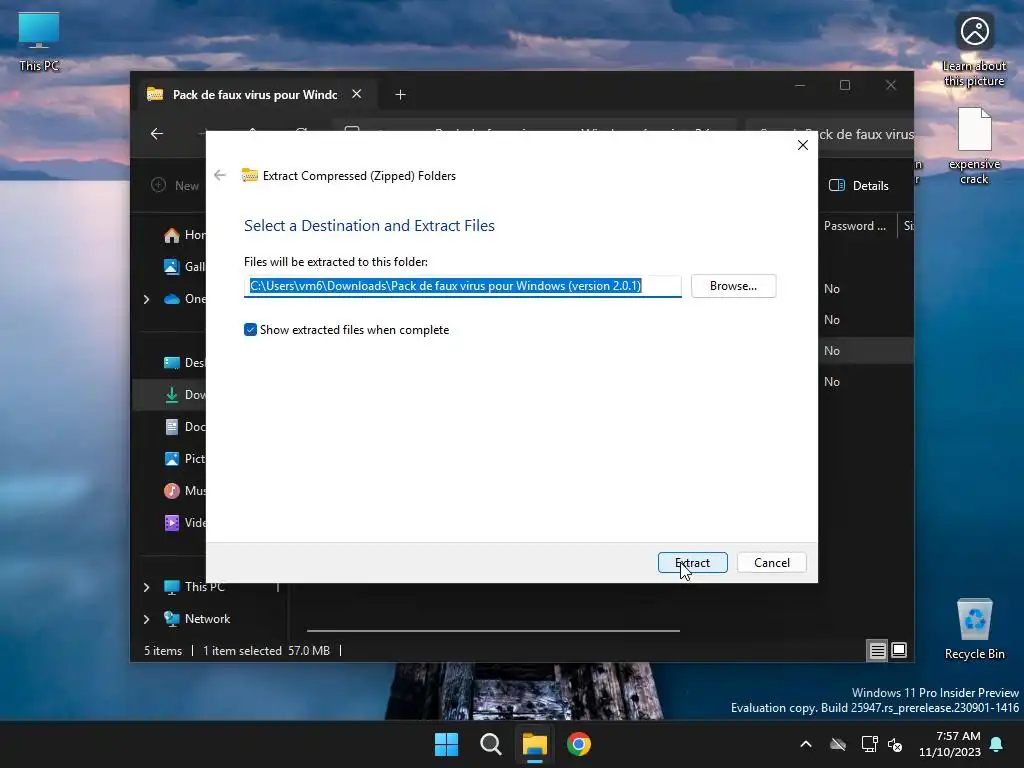The image size is (1024, 768).
Task: Open Gallery in the navigation pane
Action: [x=185, y=266]
